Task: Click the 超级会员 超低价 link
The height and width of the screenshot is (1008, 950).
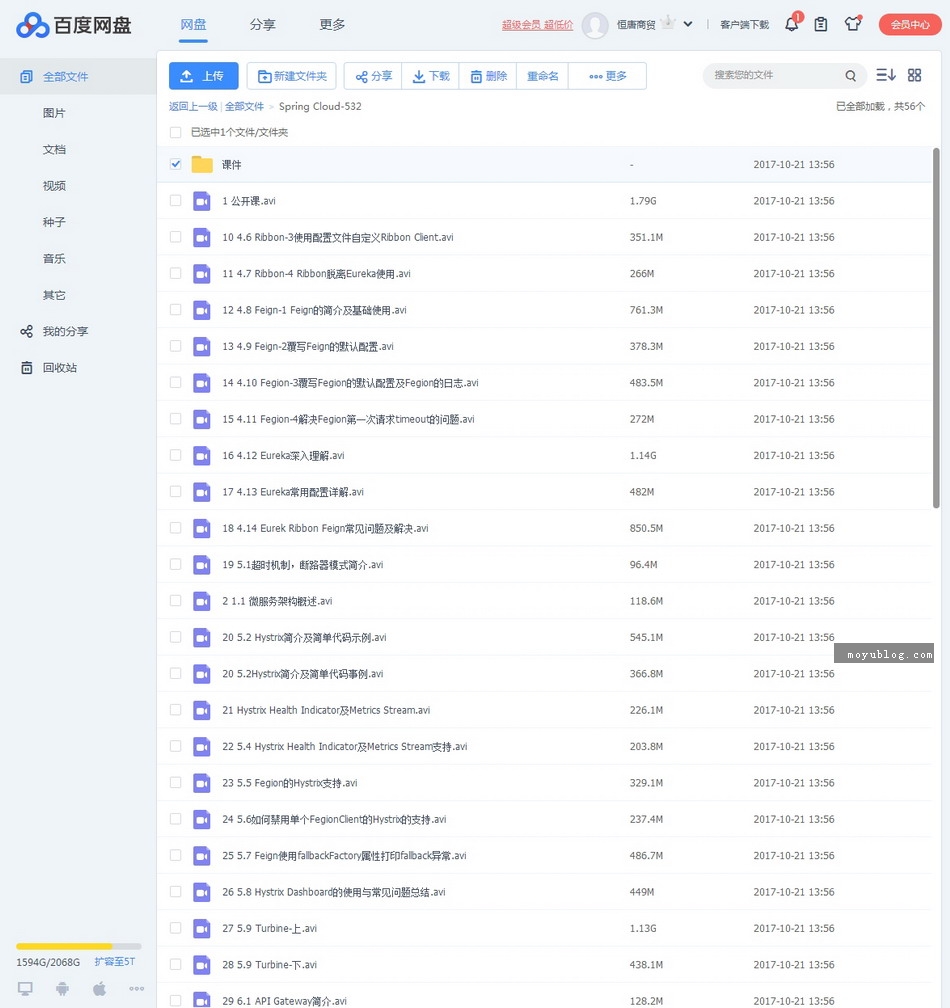Action: [x=537, y=24]
